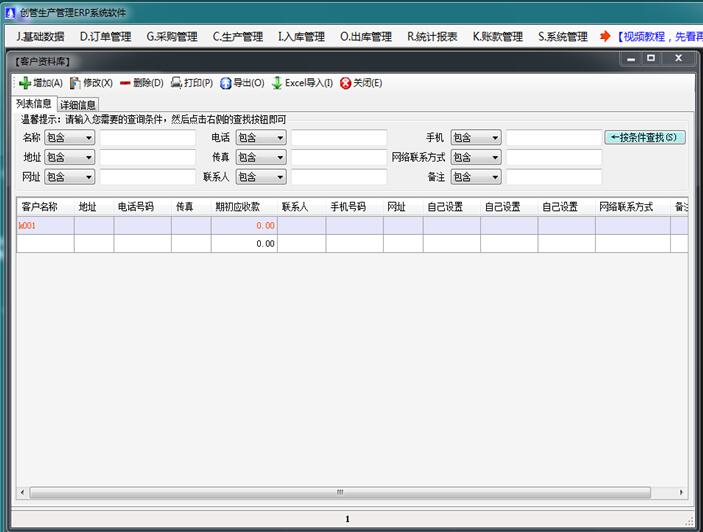Open the J.基础数据 menu

tap(40, 37)
